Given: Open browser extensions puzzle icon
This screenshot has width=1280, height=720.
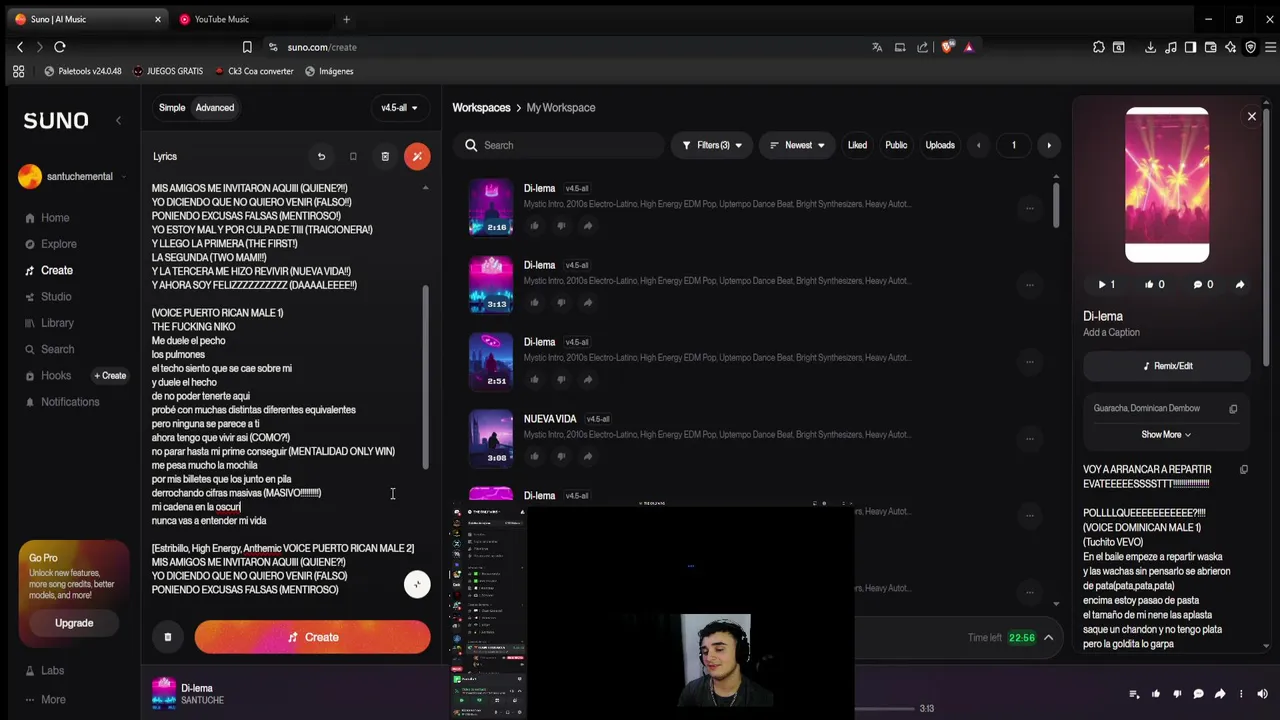Looking at the screenshot, I should click(1099, 47).
